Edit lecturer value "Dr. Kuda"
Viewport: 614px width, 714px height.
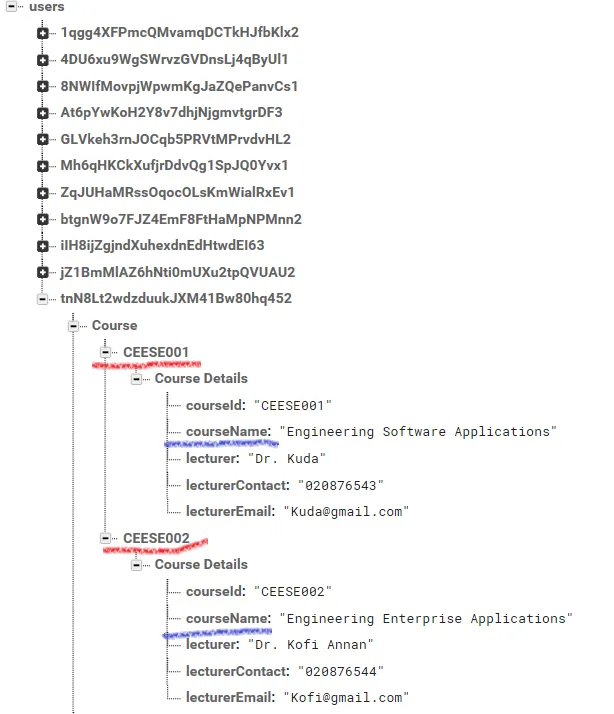coord(287,458)
